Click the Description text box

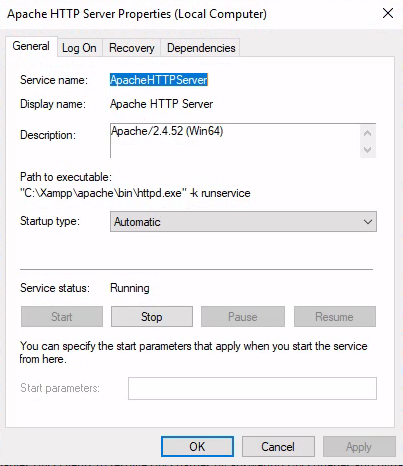235,140
